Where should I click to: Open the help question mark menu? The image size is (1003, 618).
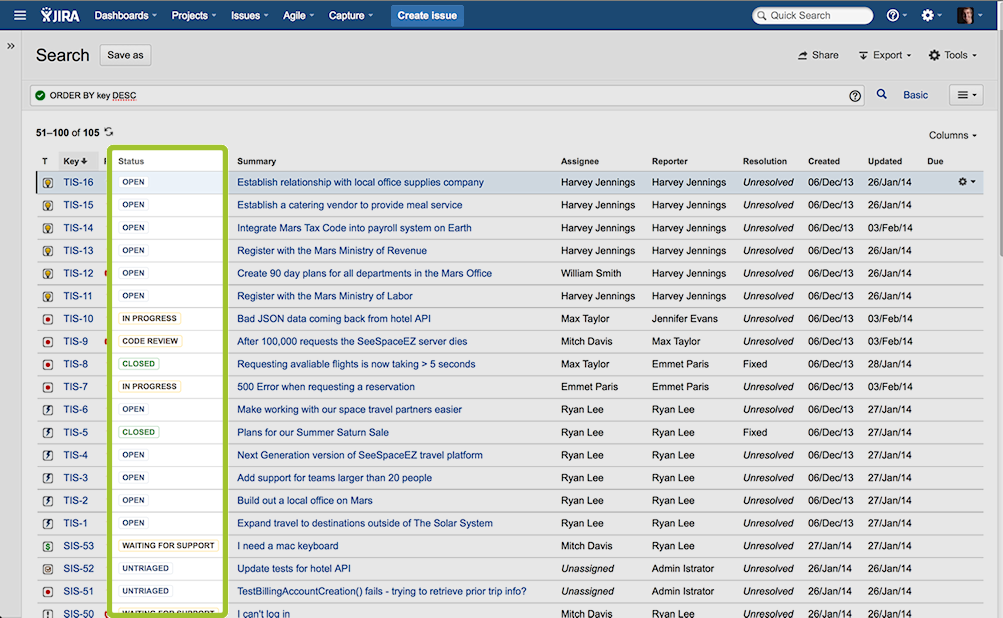point(896,15)
